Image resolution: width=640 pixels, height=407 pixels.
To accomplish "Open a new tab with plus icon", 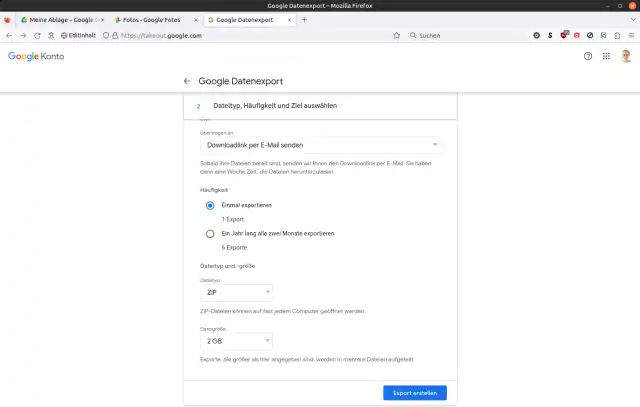I will (304, 20).
